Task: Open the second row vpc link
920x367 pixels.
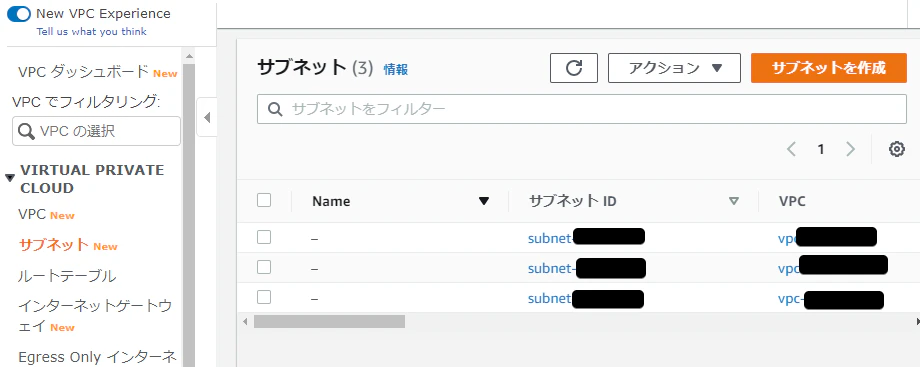Action: coord(833,266)
